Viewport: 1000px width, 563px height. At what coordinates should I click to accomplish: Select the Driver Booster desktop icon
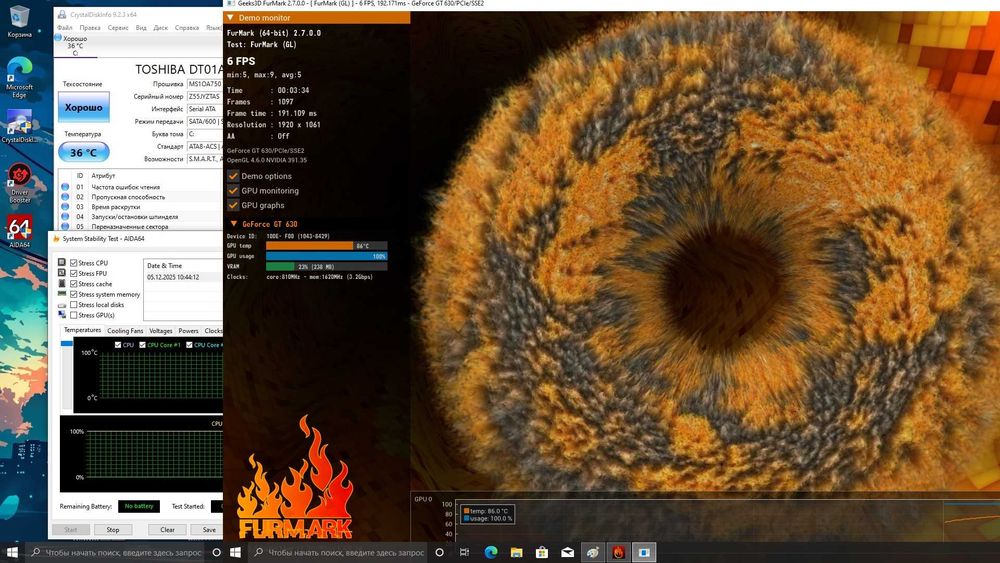point(19,183)
